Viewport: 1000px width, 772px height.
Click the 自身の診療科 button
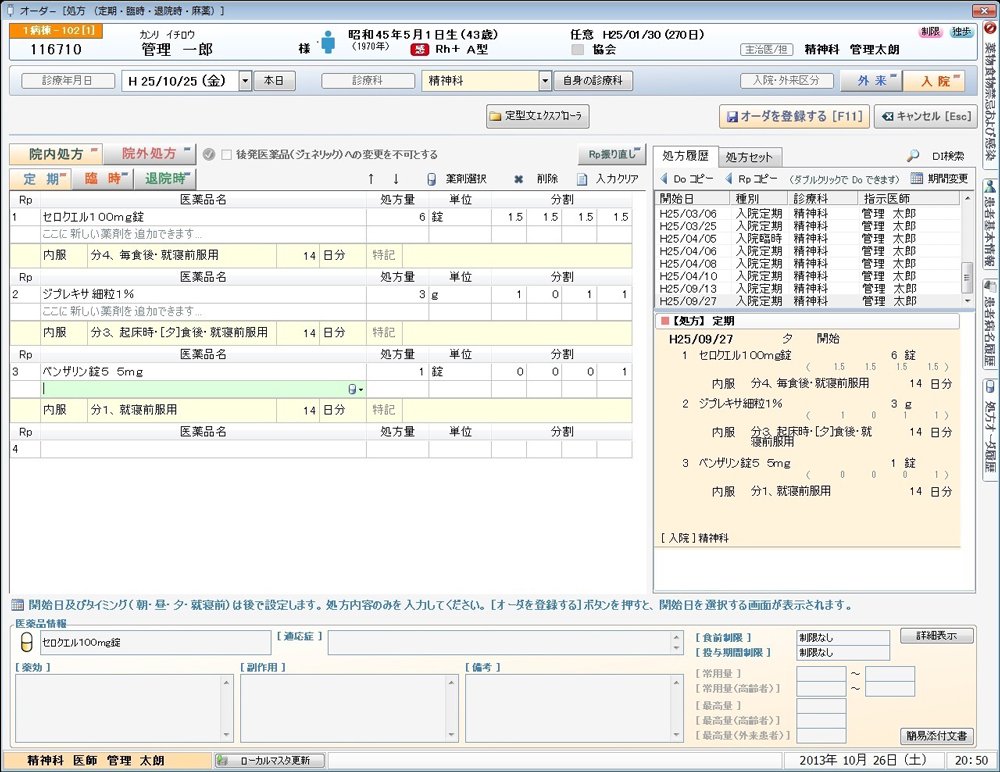point(592,81)
